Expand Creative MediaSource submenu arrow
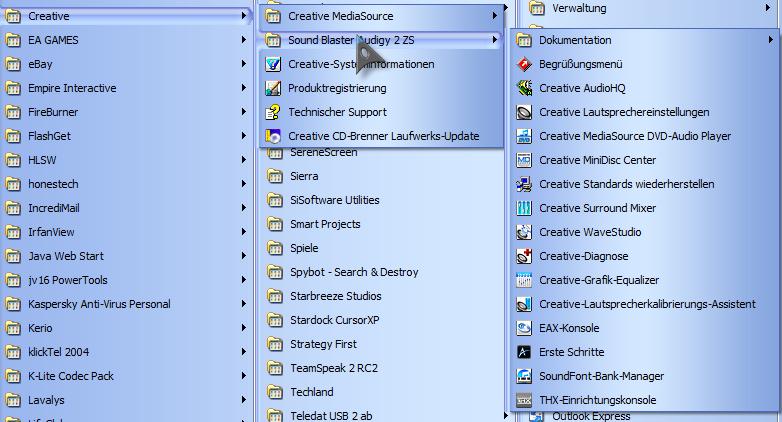 coord(495,16)
